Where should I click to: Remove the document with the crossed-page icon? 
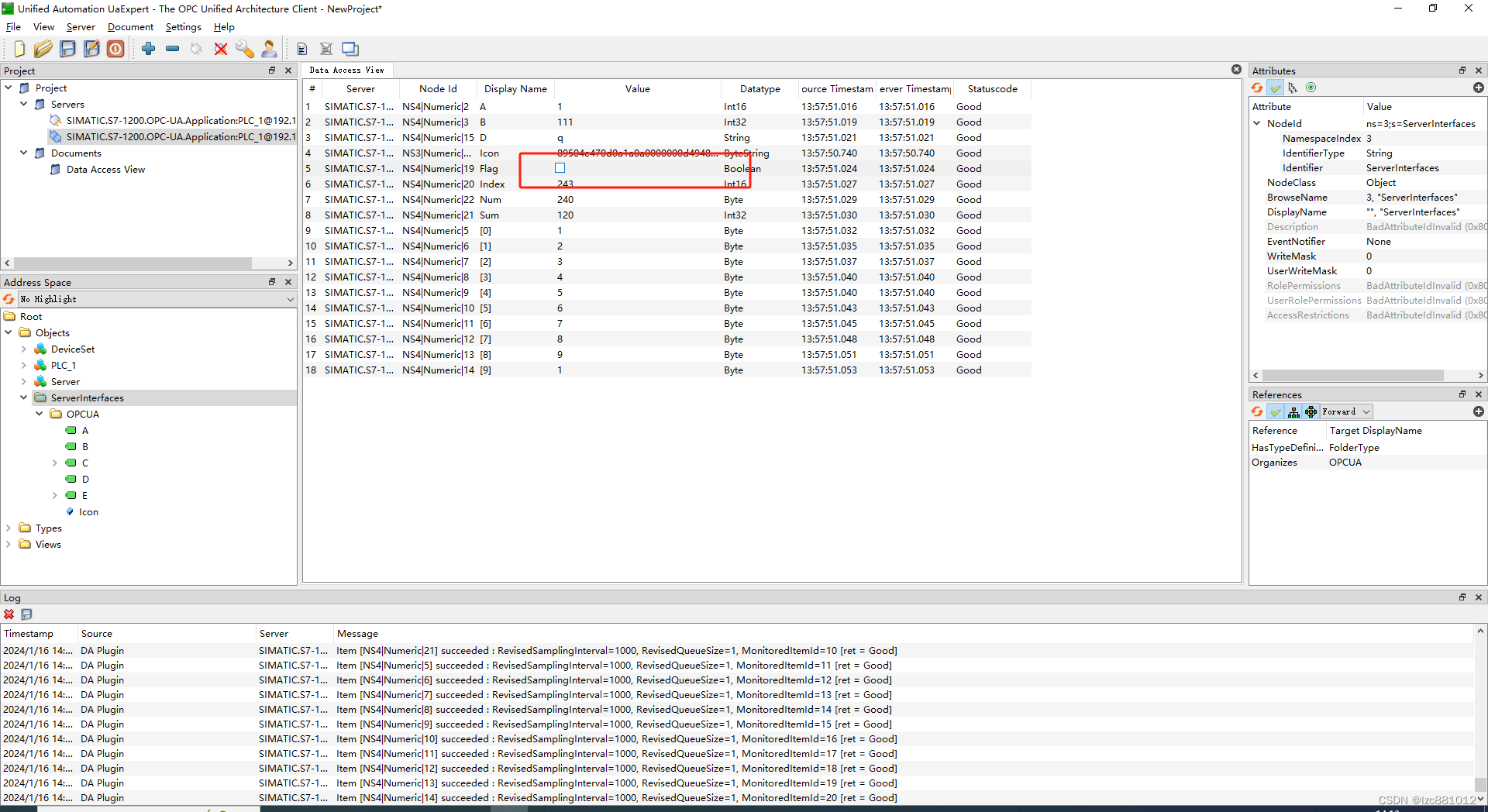326,49
